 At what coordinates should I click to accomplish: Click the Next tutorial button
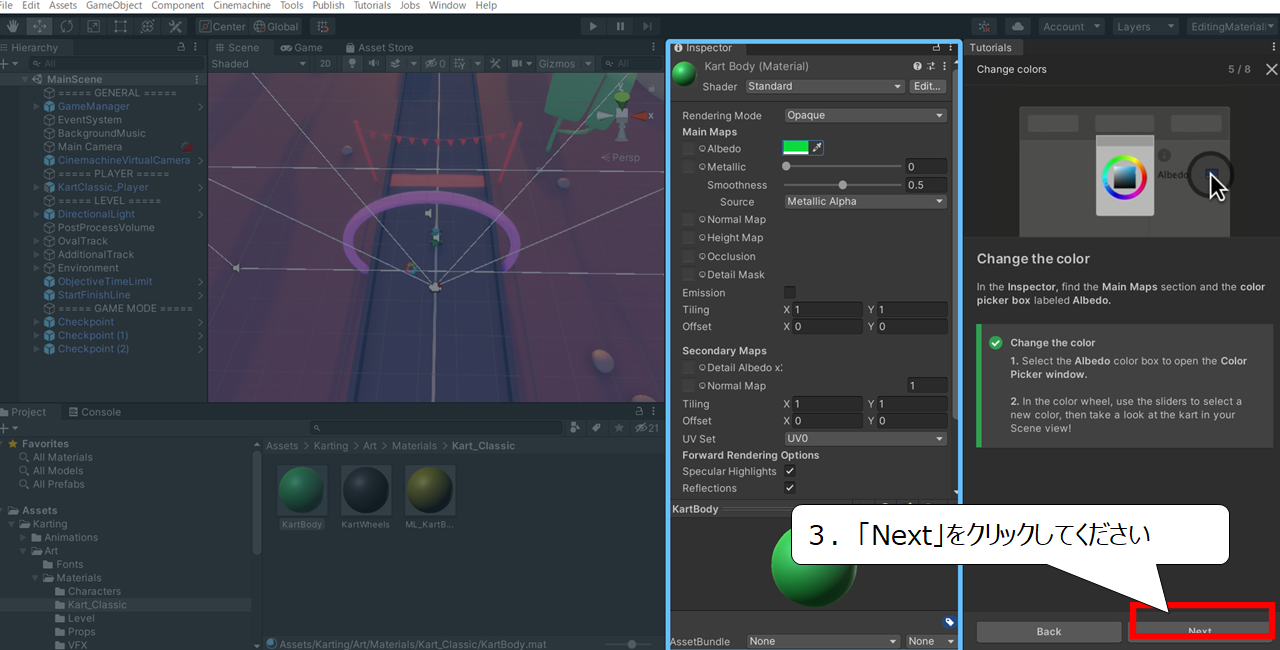tap(1200, 631)
